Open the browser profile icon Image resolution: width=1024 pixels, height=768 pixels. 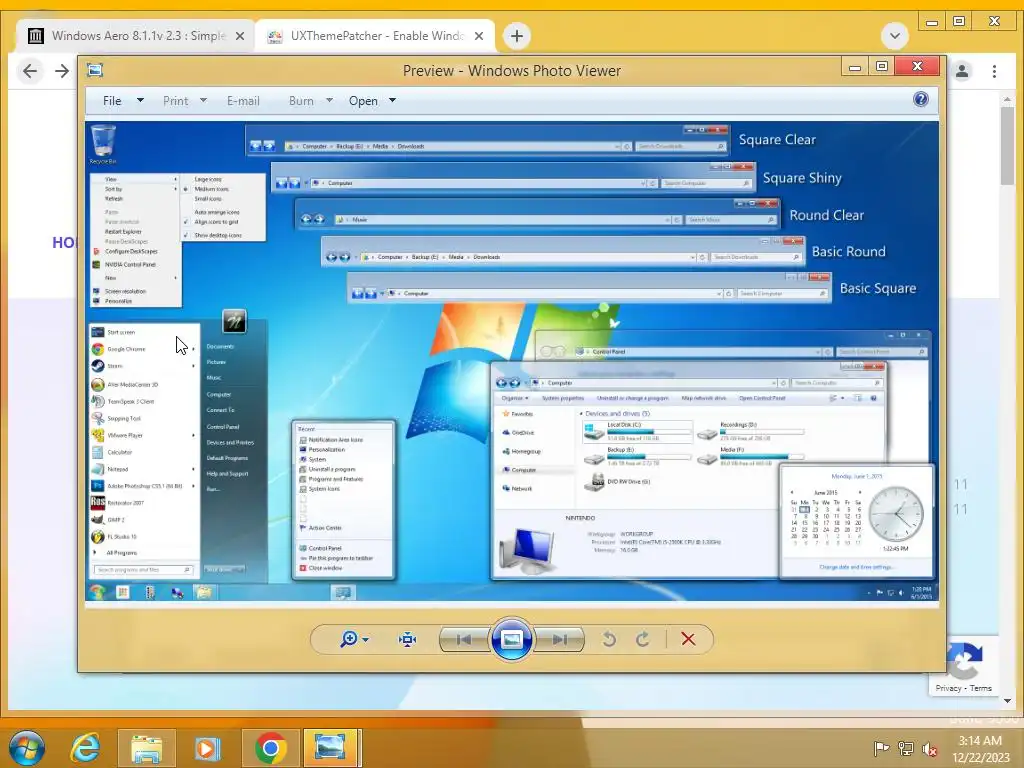tap(962, 71)
